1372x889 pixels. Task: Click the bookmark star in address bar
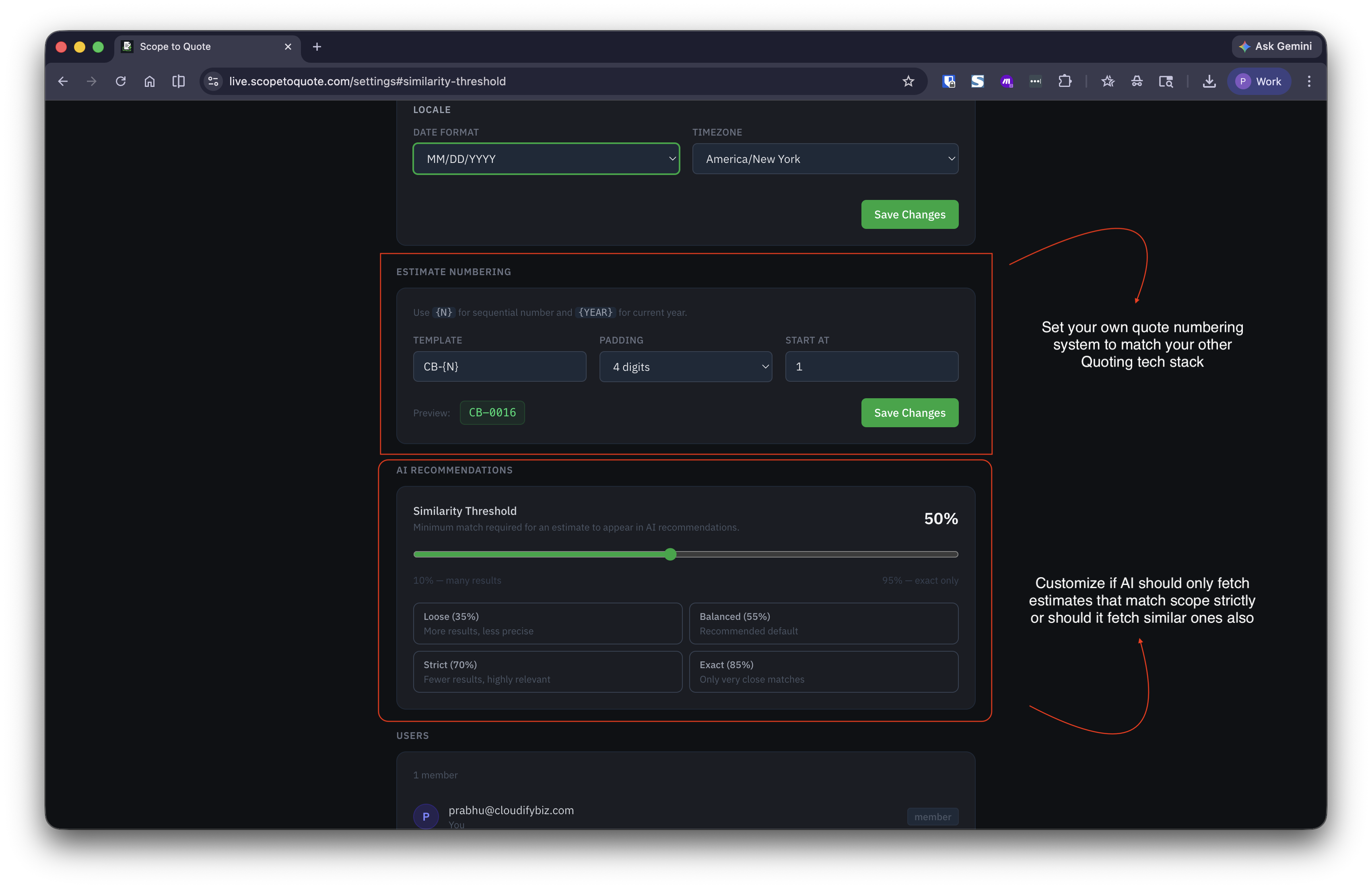coord(908,81)
